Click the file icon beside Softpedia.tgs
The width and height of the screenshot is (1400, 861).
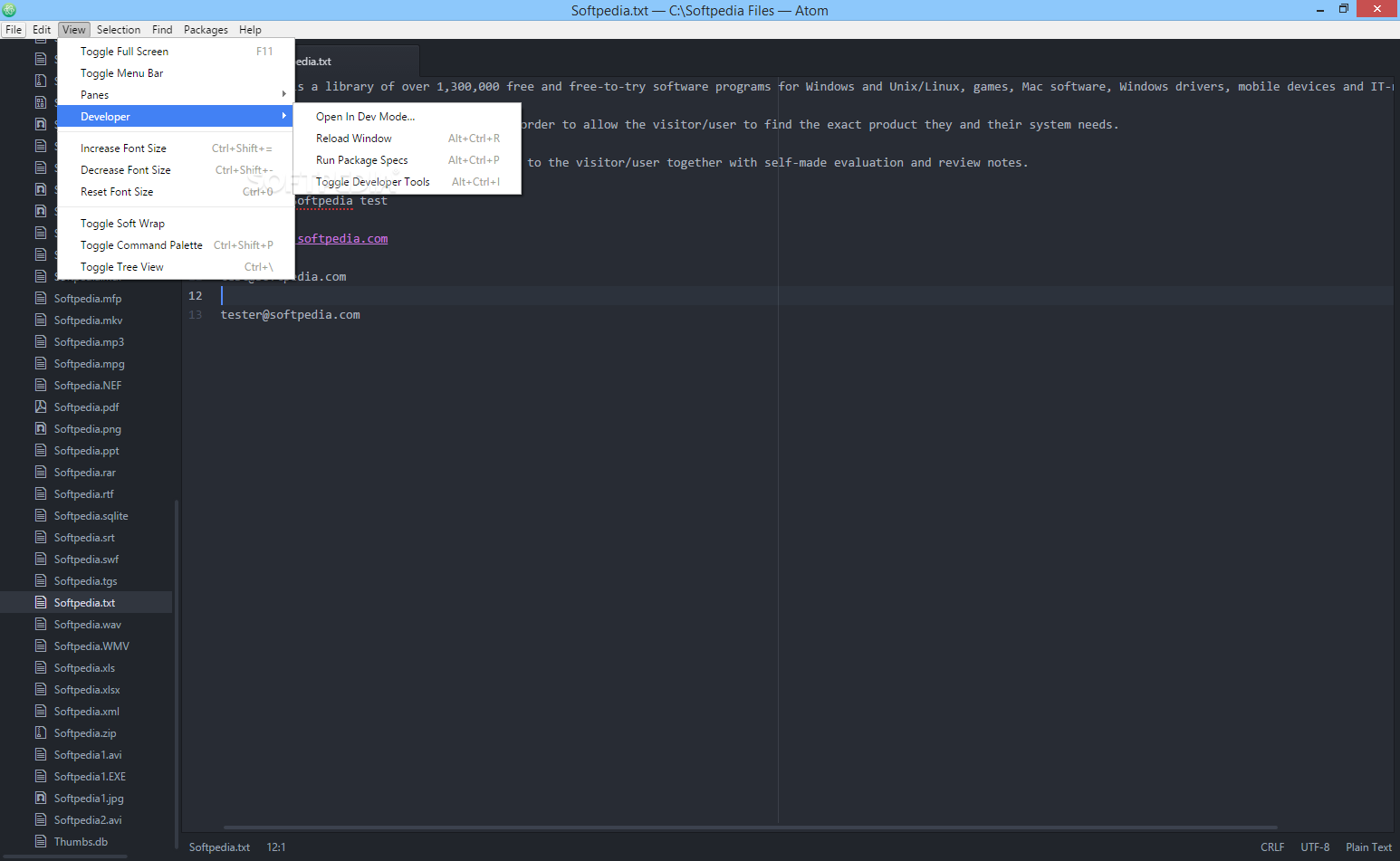pyautogui.click(x=41, y=580)
